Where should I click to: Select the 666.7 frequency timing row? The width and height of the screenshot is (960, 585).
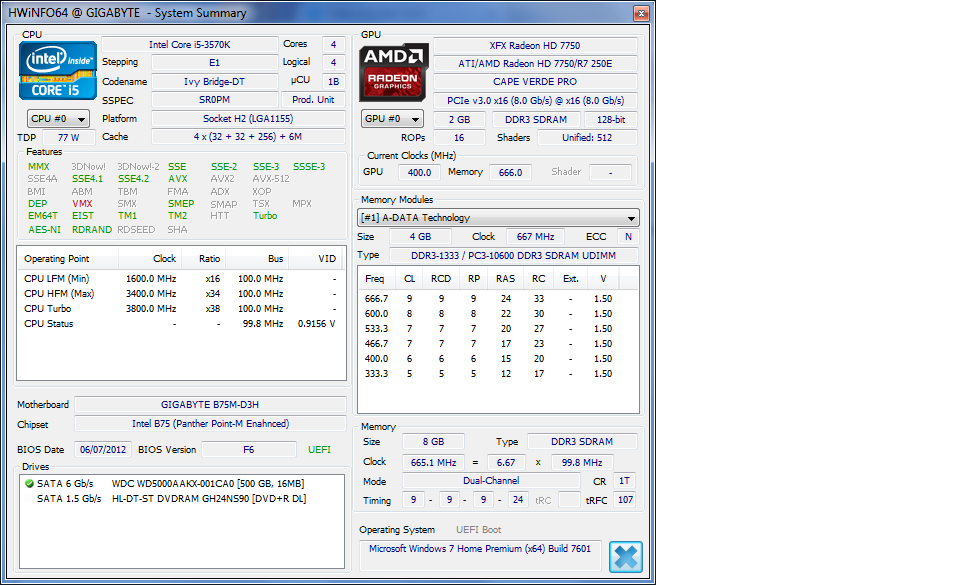(x=498, y=299)
